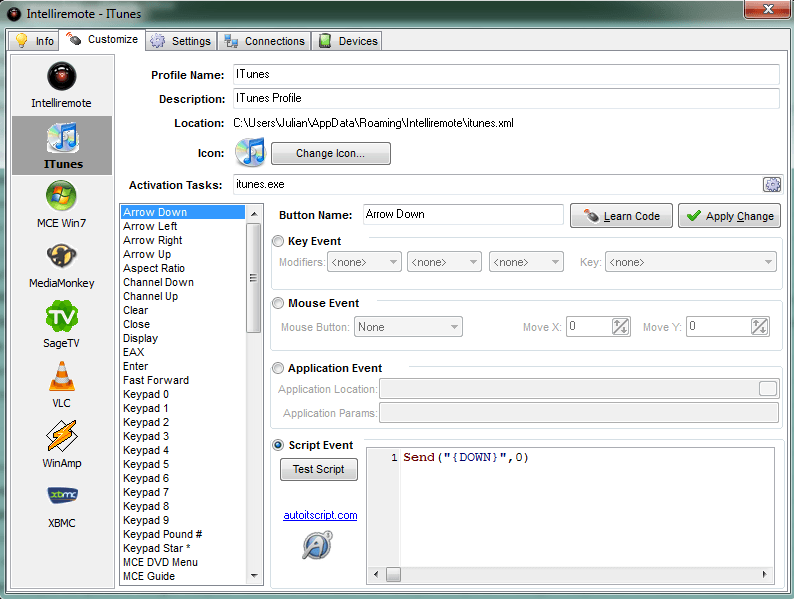Click the Application Location browse button
This screenshot has width=794, height=599.
[768, 389]
